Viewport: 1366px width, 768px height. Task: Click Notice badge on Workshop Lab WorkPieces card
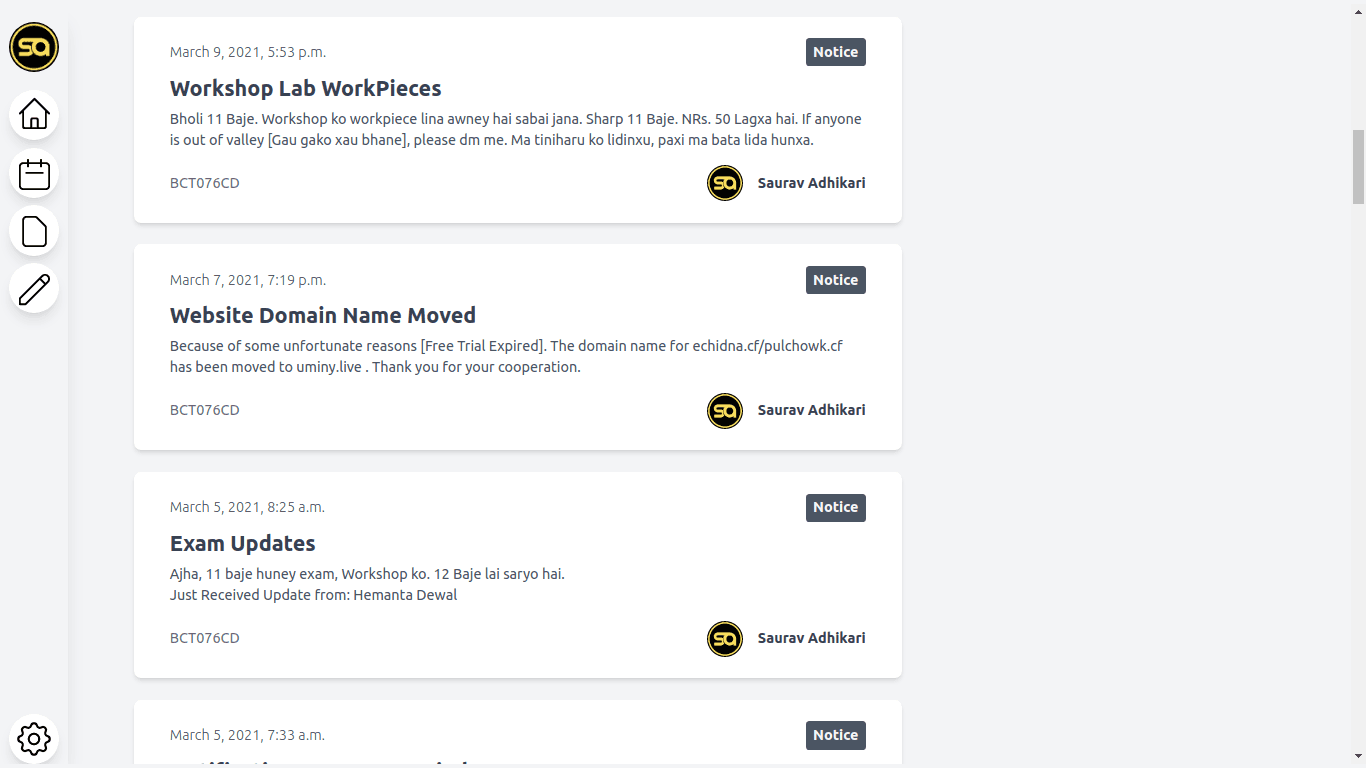pos(836,52)
